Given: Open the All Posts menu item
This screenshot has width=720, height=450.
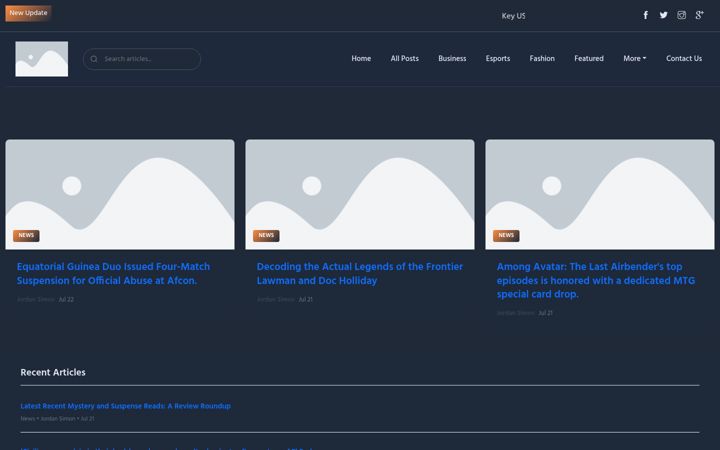Looking at the screenshot, I should (x=405, y=58).
